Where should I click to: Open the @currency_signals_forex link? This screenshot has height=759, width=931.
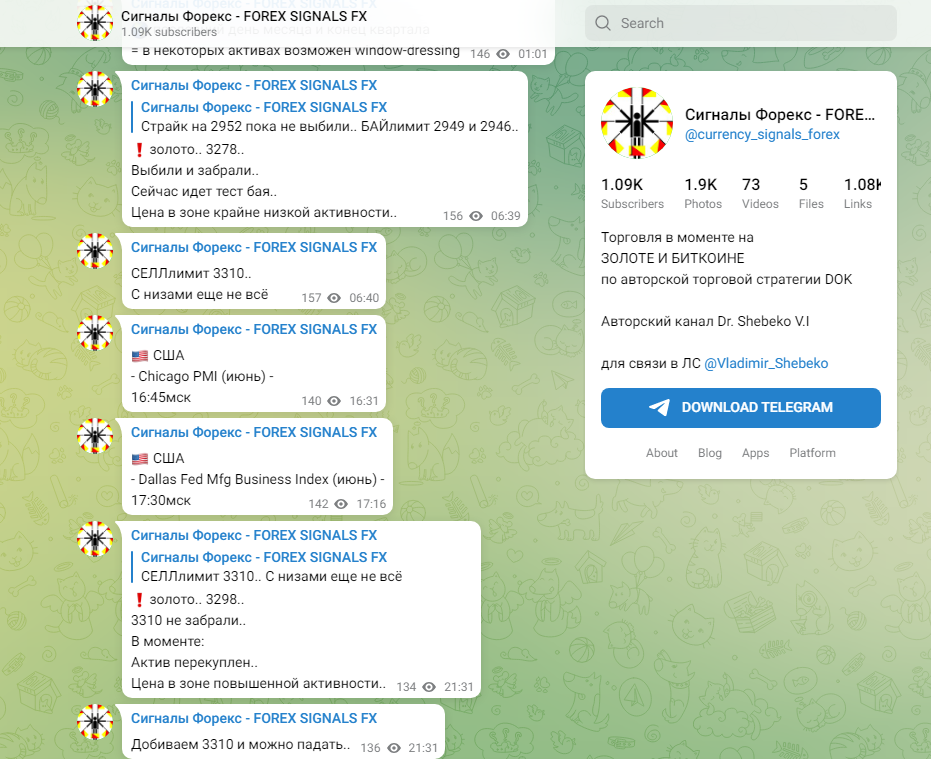click(x=762, y=134)
